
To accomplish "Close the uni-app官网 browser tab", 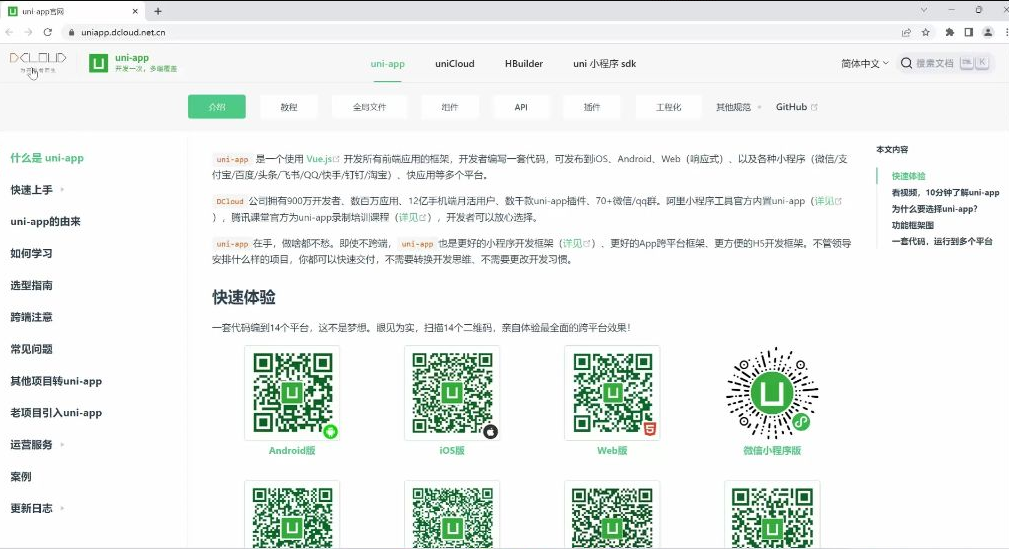I will (x=135, y=11).
